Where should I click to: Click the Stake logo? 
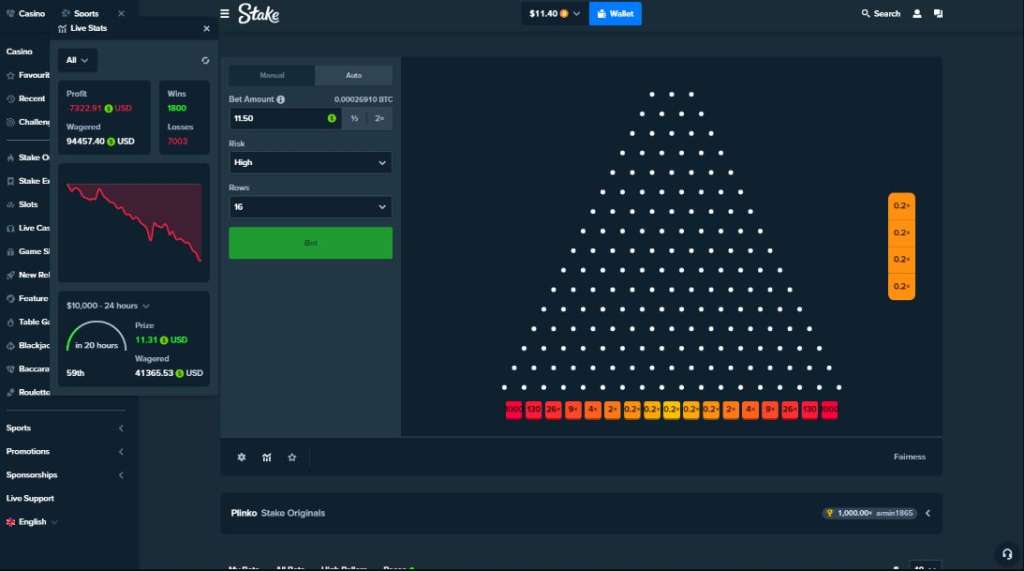[x=259, y=13]
